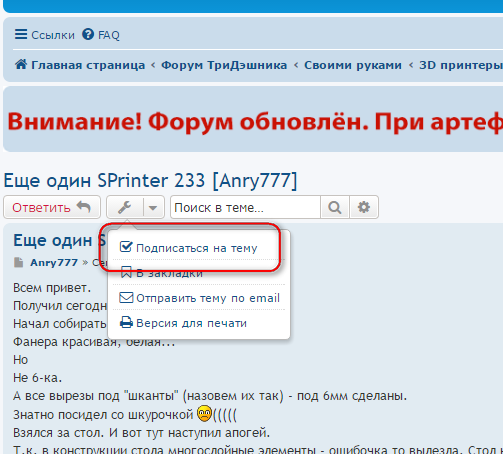Open the FAQ link
This screenshot has height=454, width=503.
(109, 35)
